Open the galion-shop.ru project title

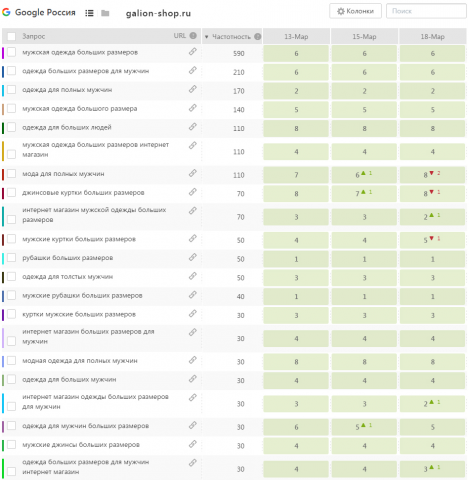click(x=158, y=13)
